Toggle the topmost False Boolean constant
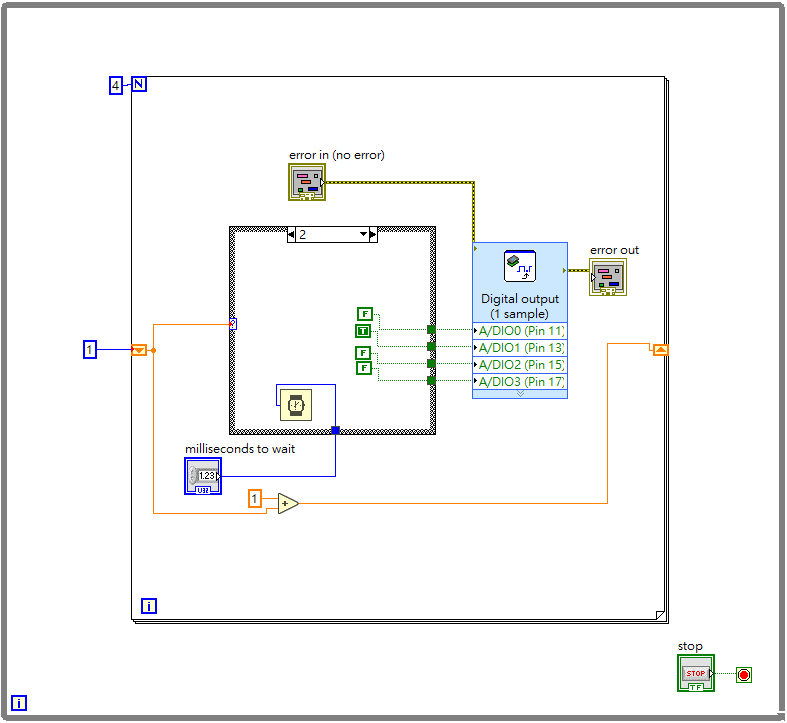Viewport: 787px width, 723px height. pos(365,314)
